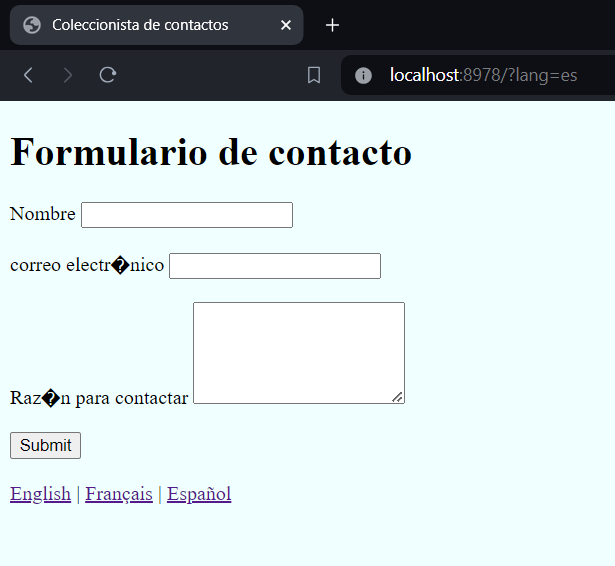Viewport: 615px width, 566px height.
Task: Click the Razón para contactar label
Action: coord(99,398)
